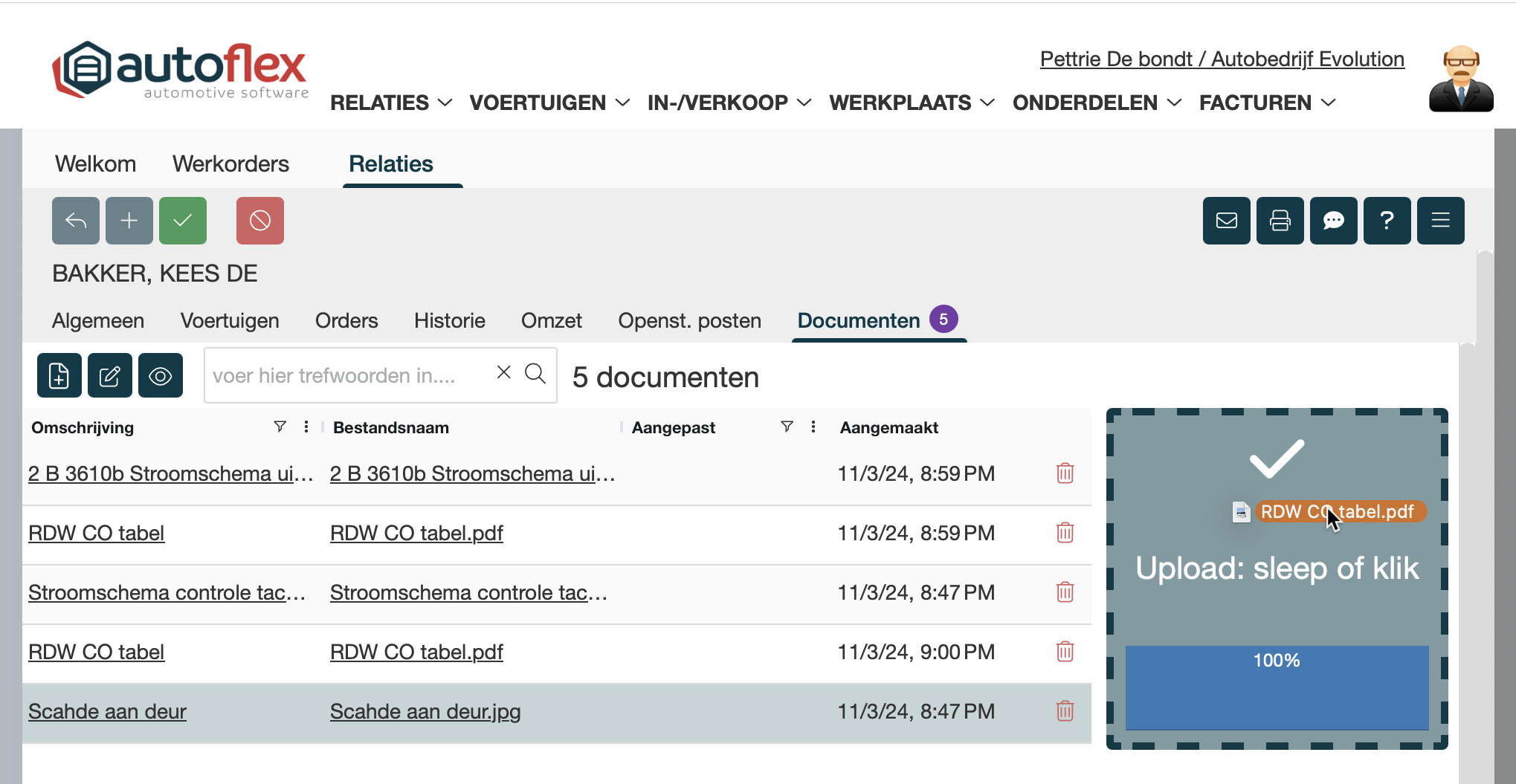Open filter for Omschrijving column
Image resolution: width=1516 pixels, height=784 pixels.
coord(280,427)
